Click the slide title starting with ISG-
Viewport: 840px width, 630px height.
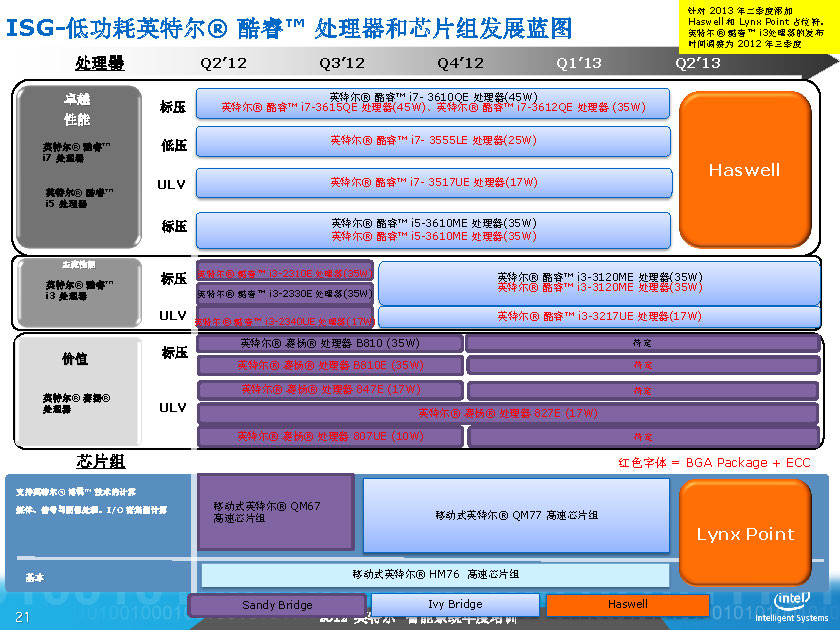tap(288, 28)
